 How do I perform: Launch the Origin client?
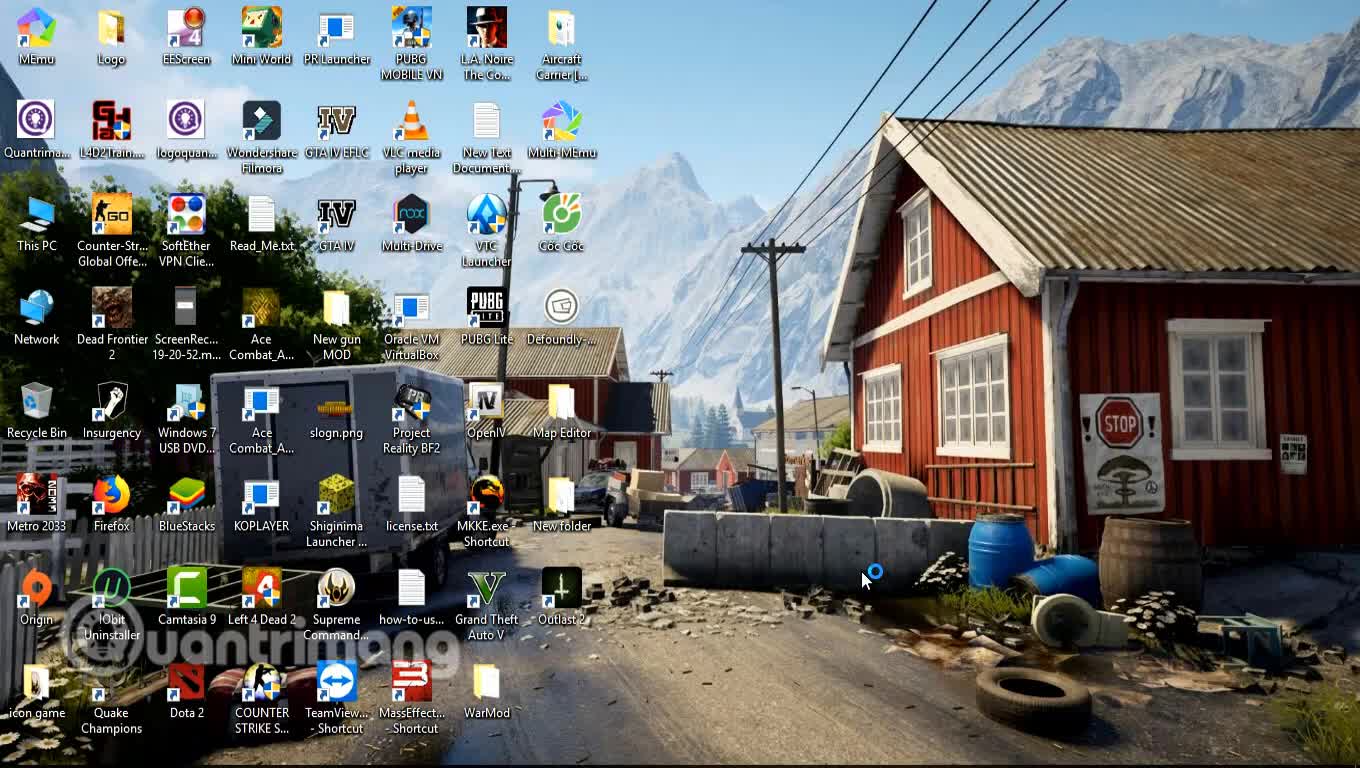click(x=37, y=597)
